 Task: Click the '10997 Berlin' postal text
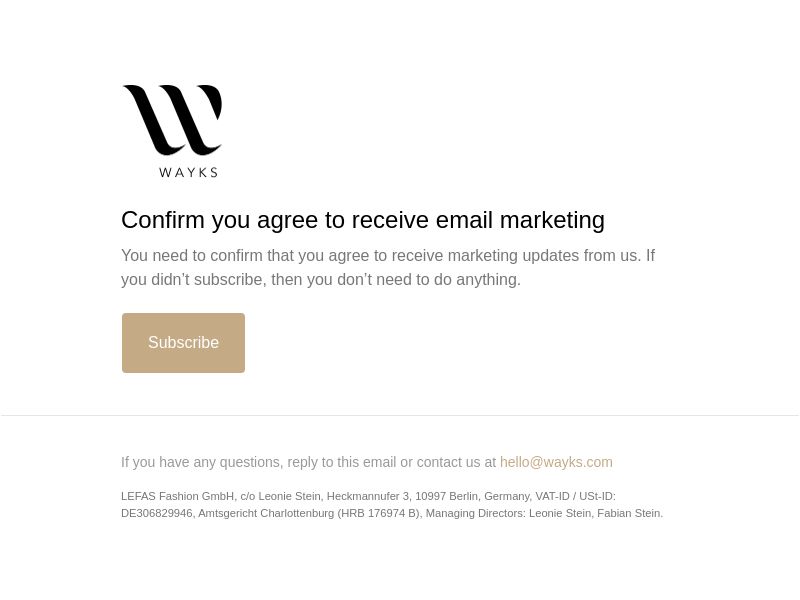click(446, 496)
